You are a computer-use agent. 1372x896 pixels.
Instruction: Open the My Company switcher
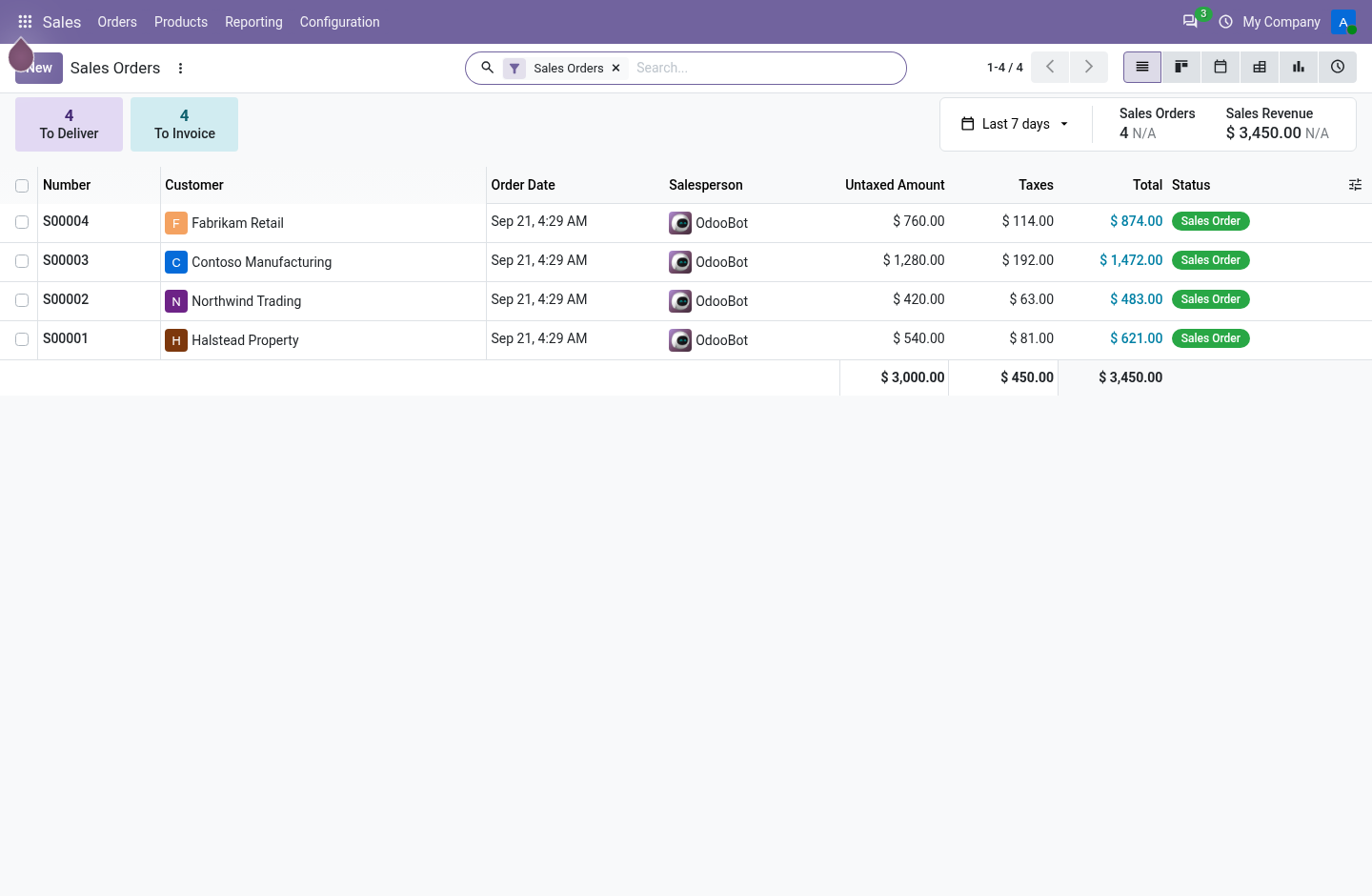click(x=1281, y=22)
